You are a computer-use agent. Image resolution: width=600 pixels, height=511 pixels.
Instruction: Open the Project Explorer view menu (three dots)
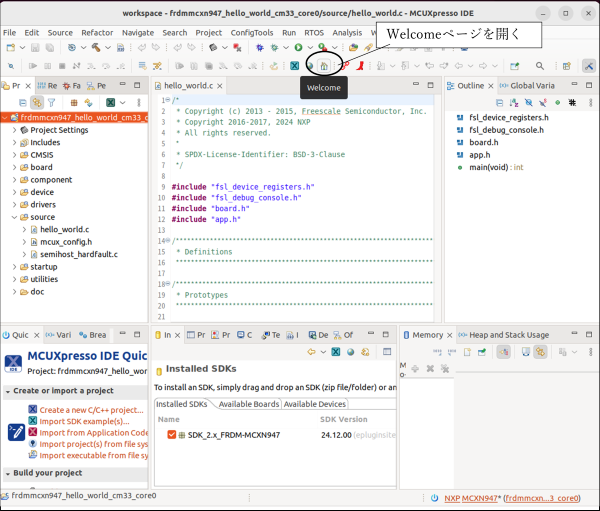140,102
